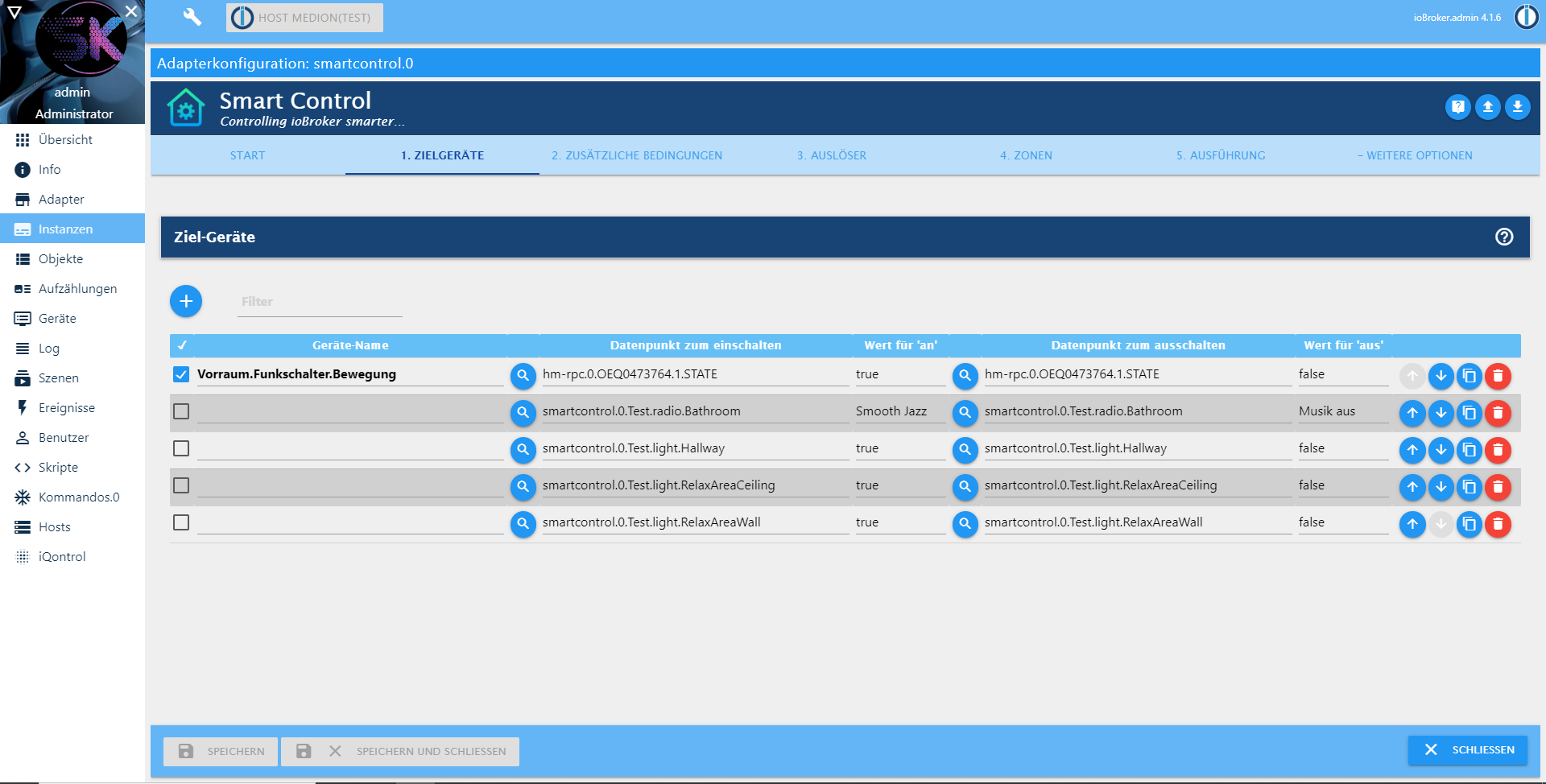Open Log in the sidebar
The width and height of the screenshot is (1546, 784).
(72, 348)
